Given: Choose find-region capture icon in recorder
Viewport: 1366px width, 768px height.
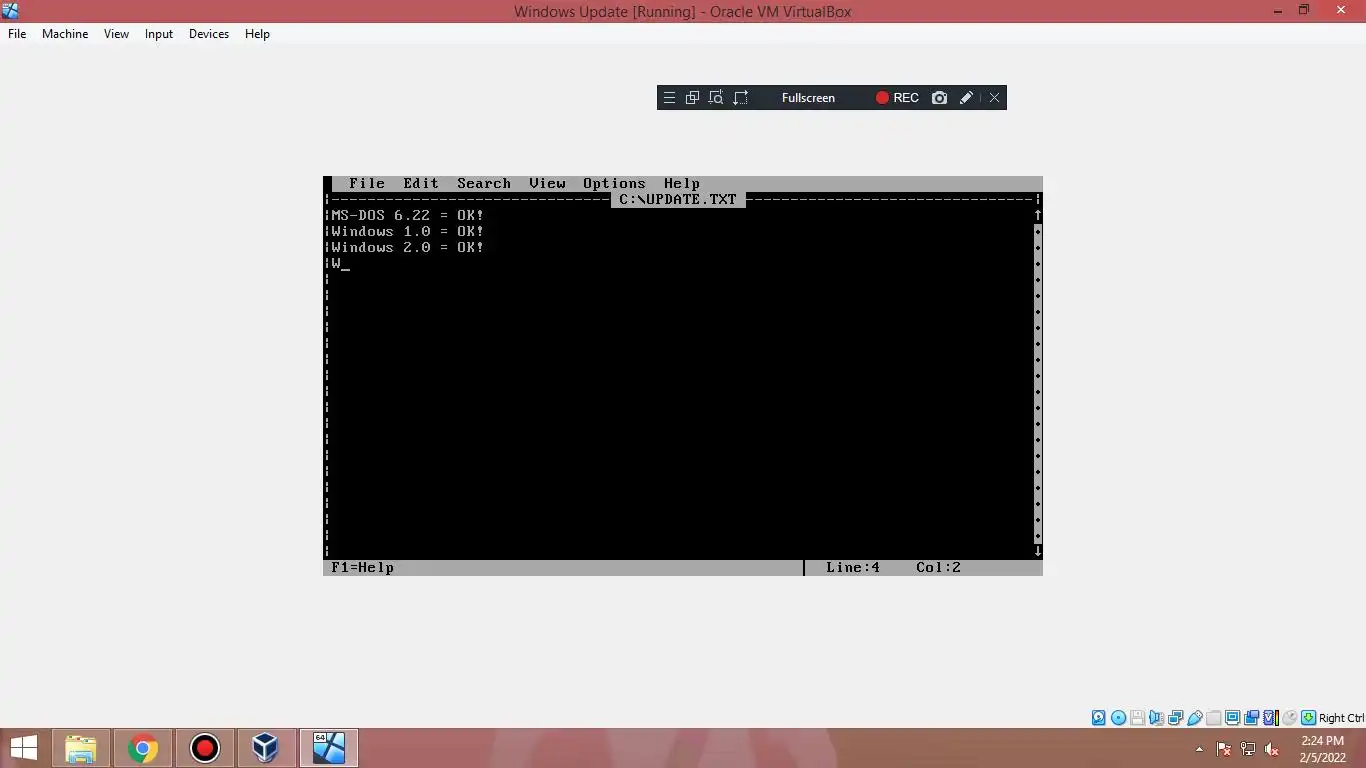Looking at the screenshot, I should 716,98.
